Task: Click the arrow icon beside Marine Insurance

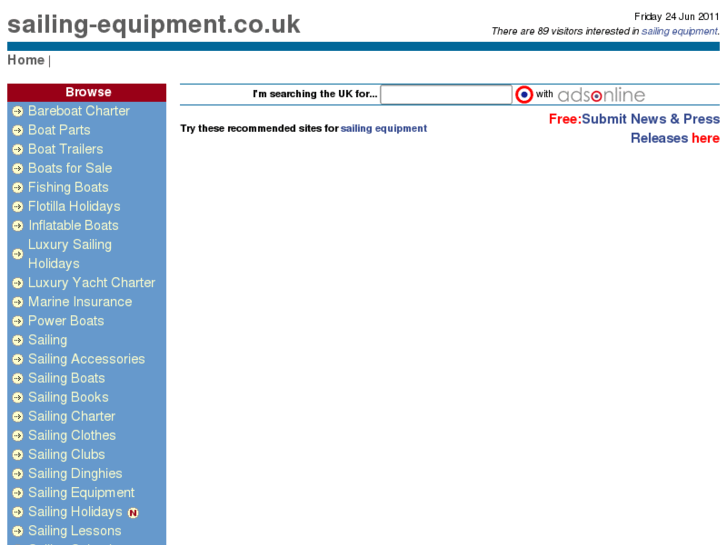Action: [x=18, y=302]
